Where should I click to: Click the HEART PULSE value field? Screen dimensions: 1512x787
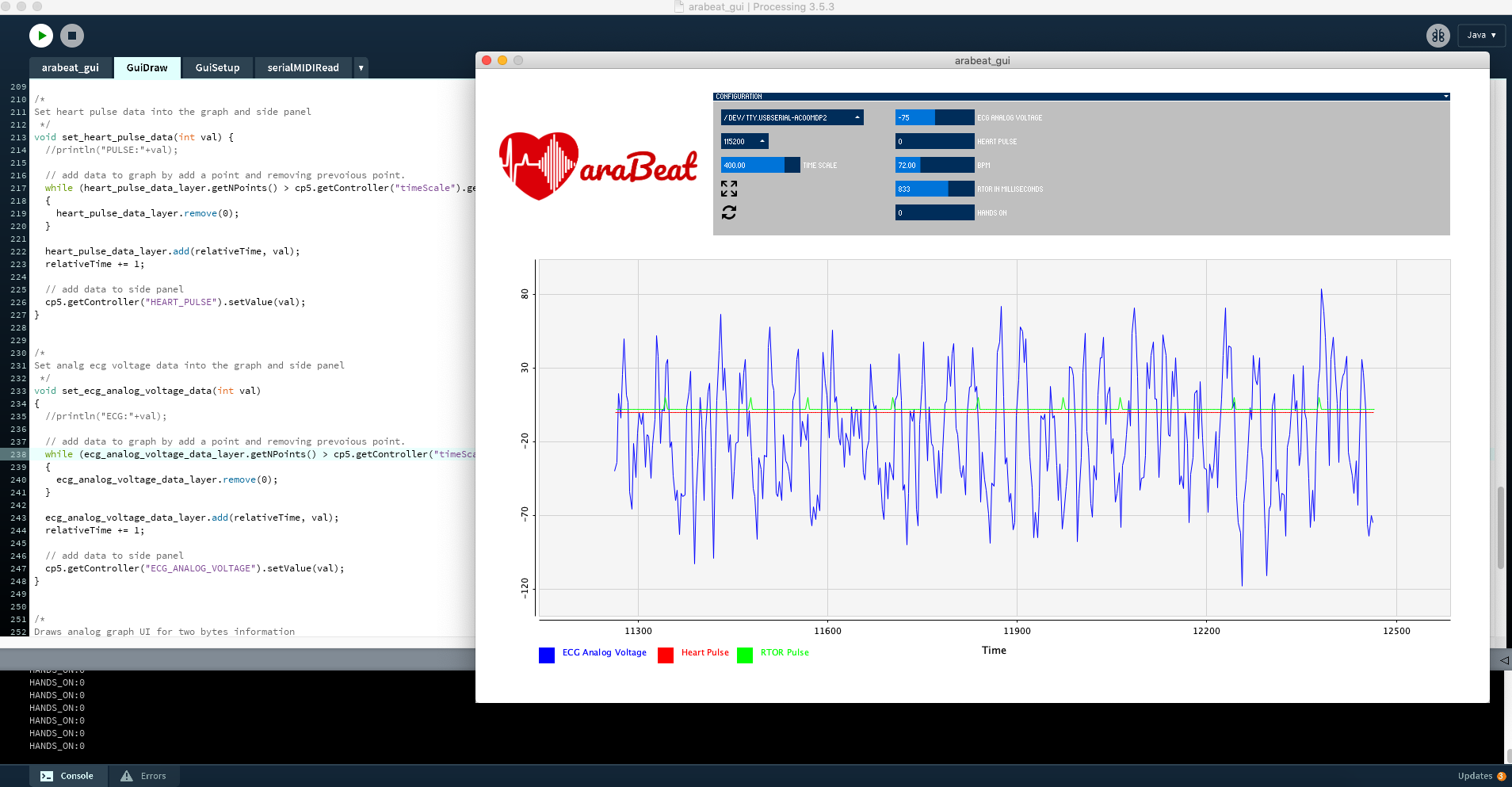click(x=934, y=141)
